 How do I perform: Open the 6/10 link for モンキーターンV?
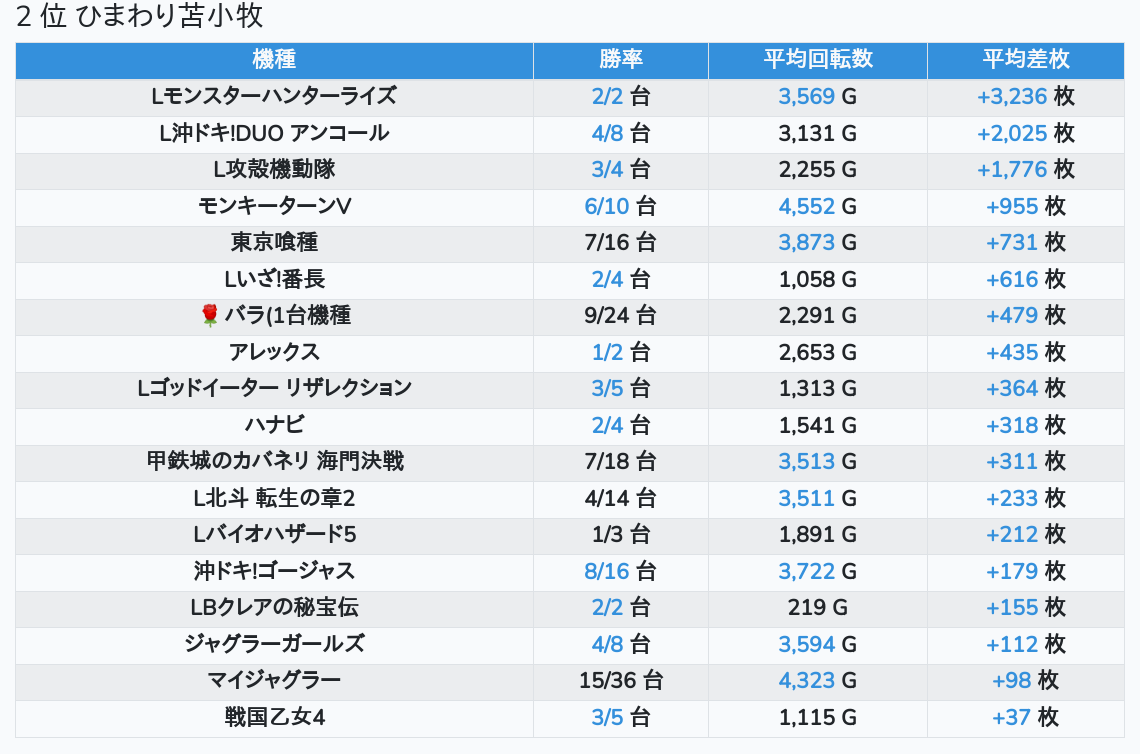607,207
